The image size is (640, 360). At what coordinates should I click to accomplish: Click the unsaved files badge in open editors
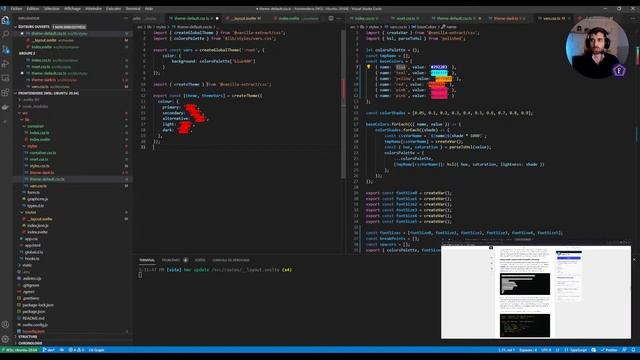tap(69, 27)
